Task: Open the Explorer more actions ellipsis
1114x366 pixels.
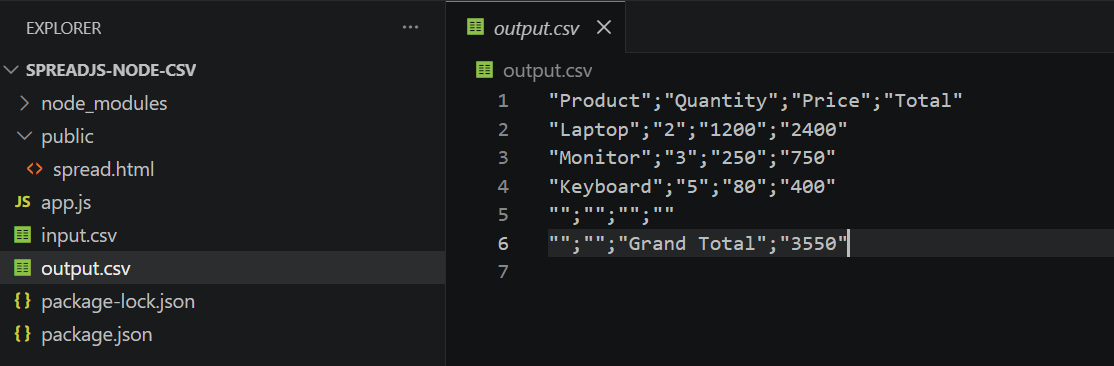Action: [x=410, y=28]
